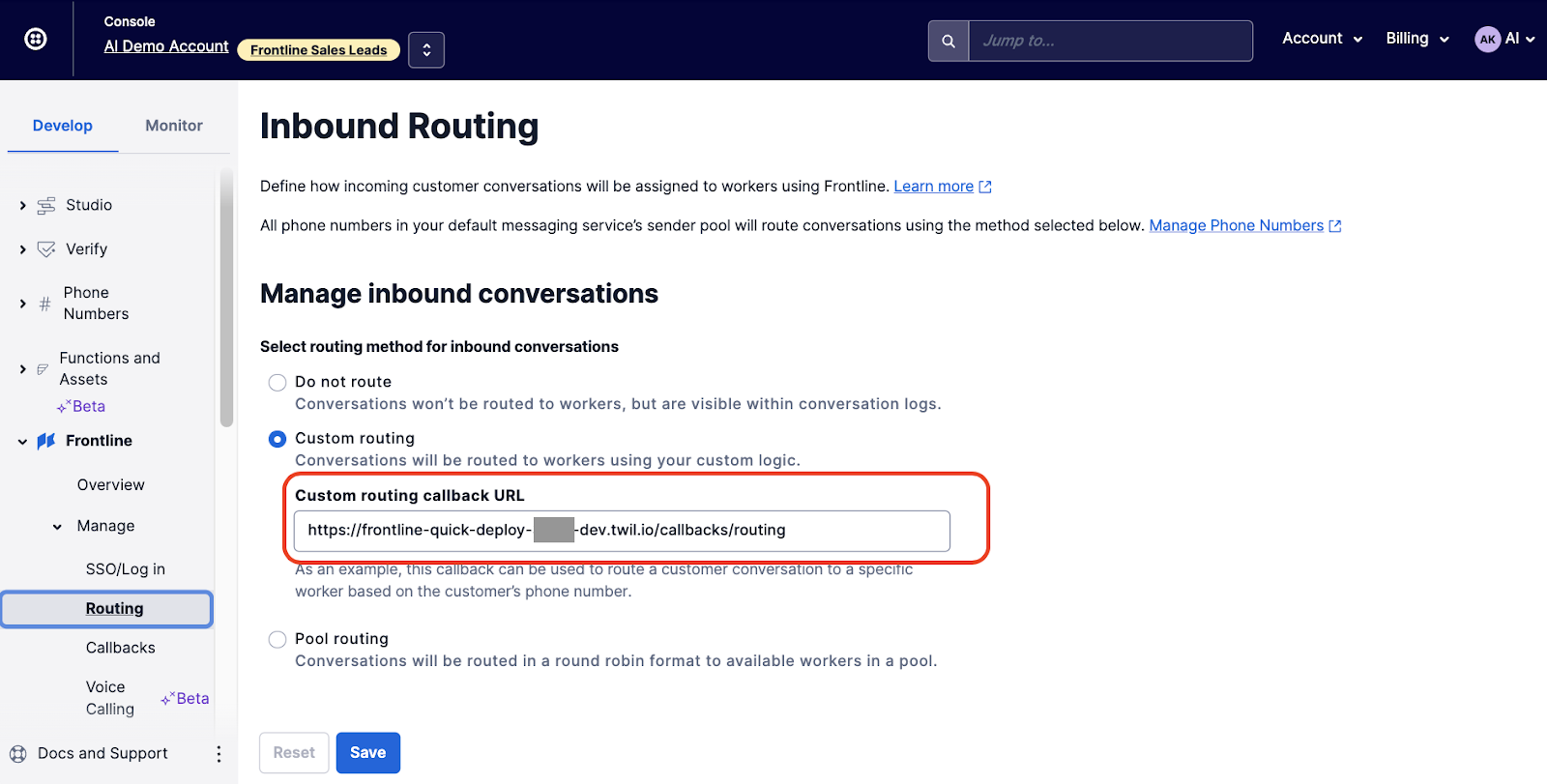The height and width of the screenshot is (784, 1547).
Task: Click the Verify checkmark icon
Action: pyautogui.click(x=46, y=249)
